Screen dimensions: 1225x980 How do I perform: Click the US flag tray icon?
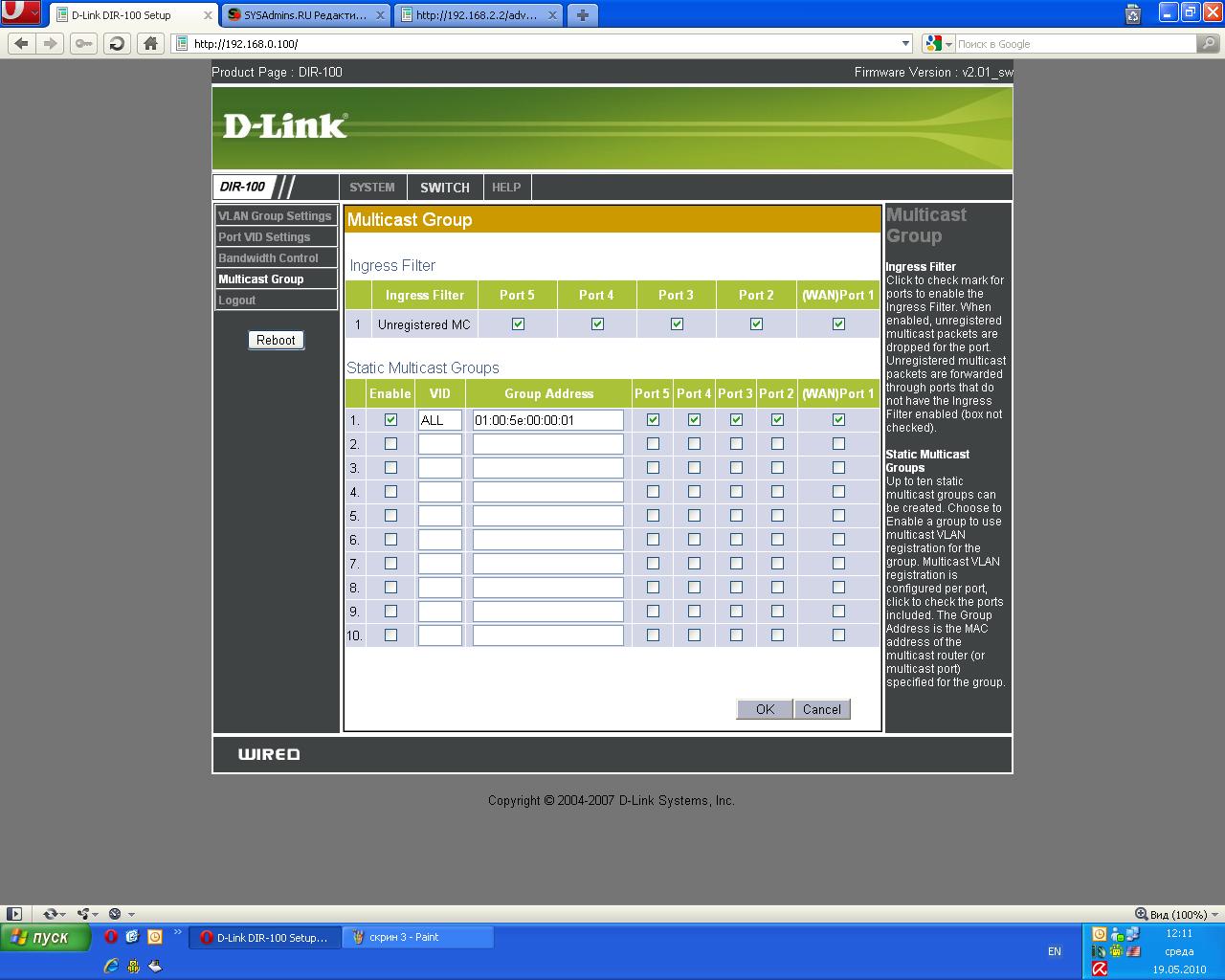pos(1133,951)
